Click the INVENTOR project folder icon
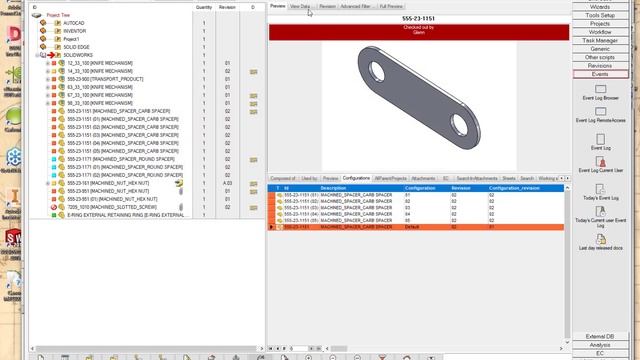 pos(58,31)
